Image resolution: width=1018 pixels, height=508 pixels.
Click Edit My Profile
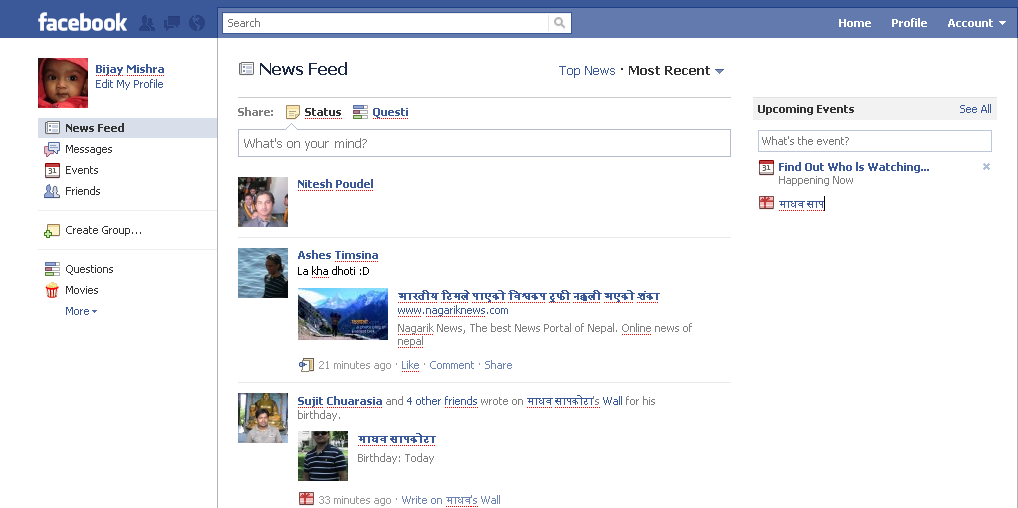(x=129, y=84)
